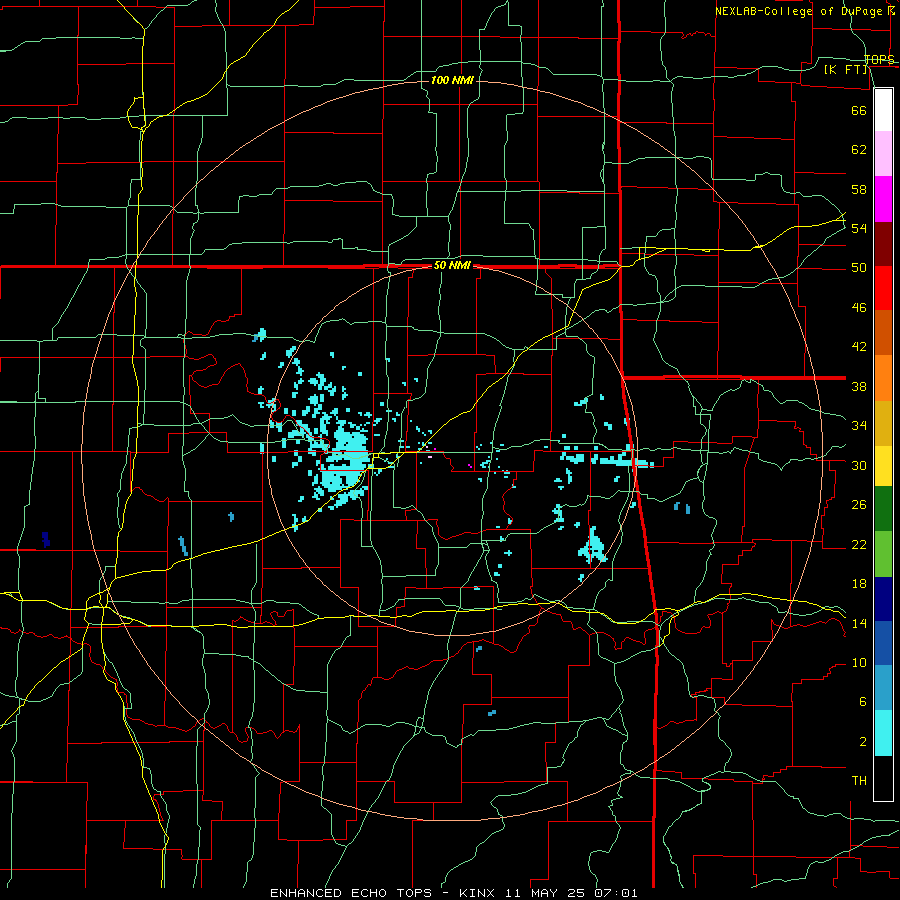The height and width of the screenshot is (900, 900).
Task: Select the 50 value on legend
Action: [x=859, y=268]
